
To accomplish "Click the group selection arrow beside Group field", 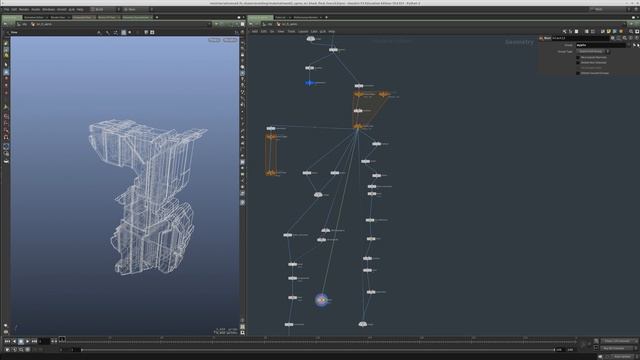I will pos(634,45).
